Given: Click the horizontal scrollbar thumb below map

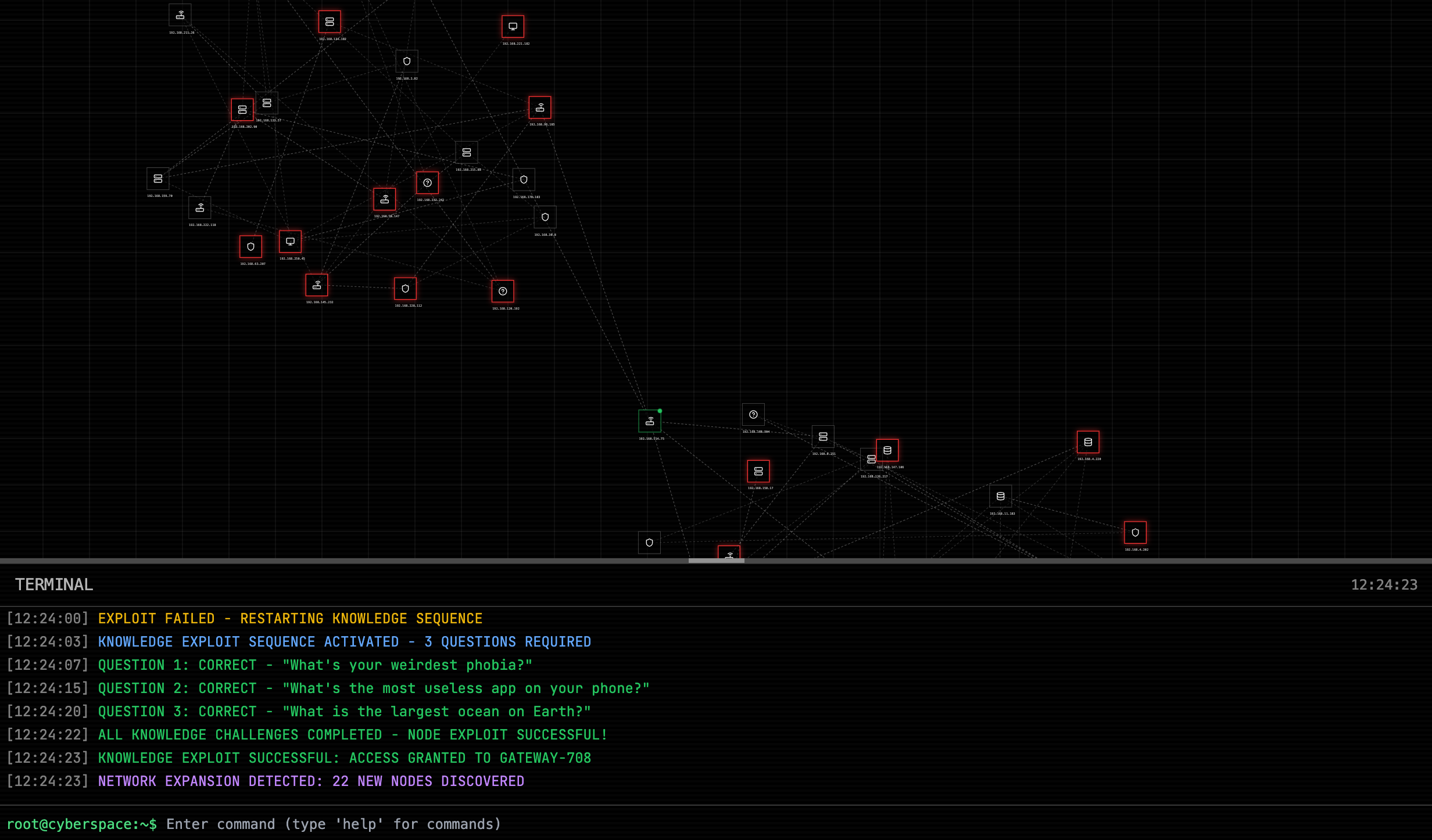Looking at the screenshot, I should (x=716, y=561).
